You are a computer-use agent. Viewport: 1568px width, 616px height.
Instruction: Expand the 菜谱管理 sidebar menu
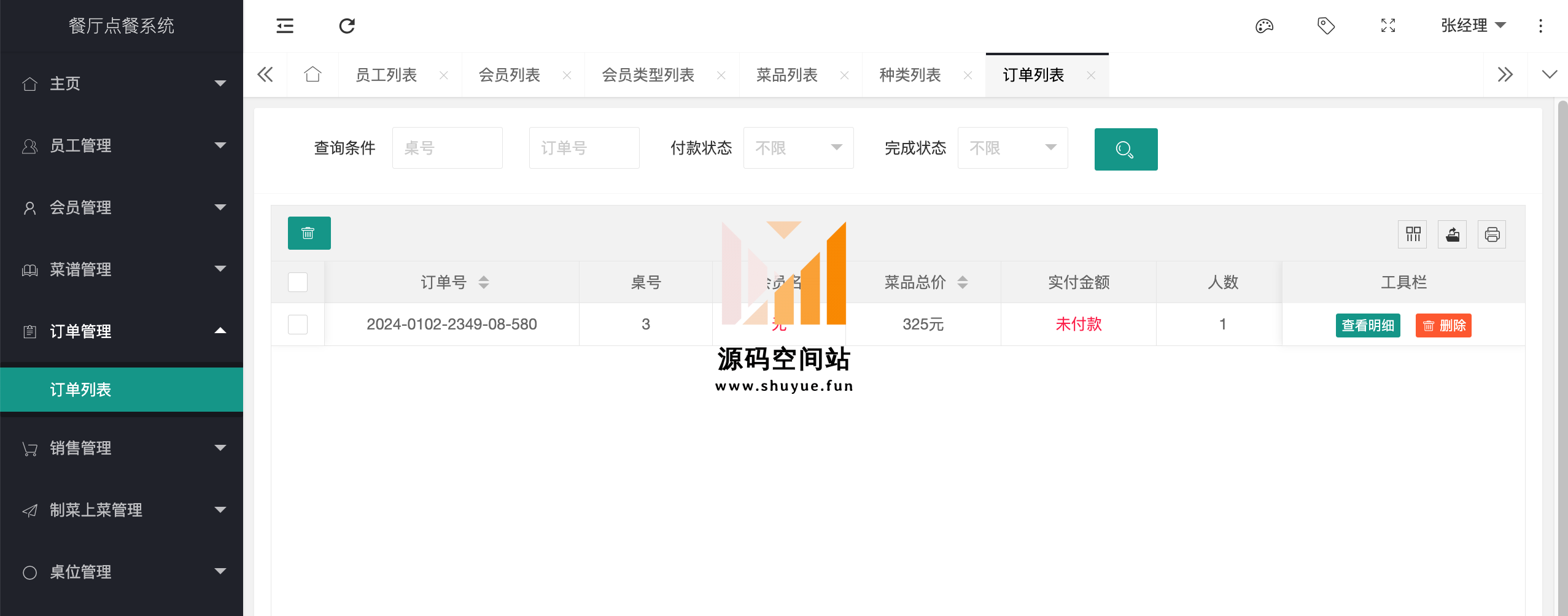tap(122, 269)
